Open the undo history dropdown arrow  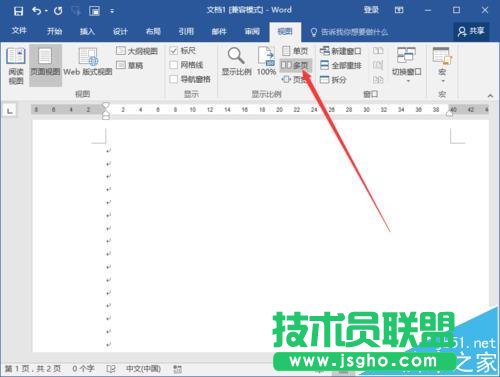tap(46, 11)
